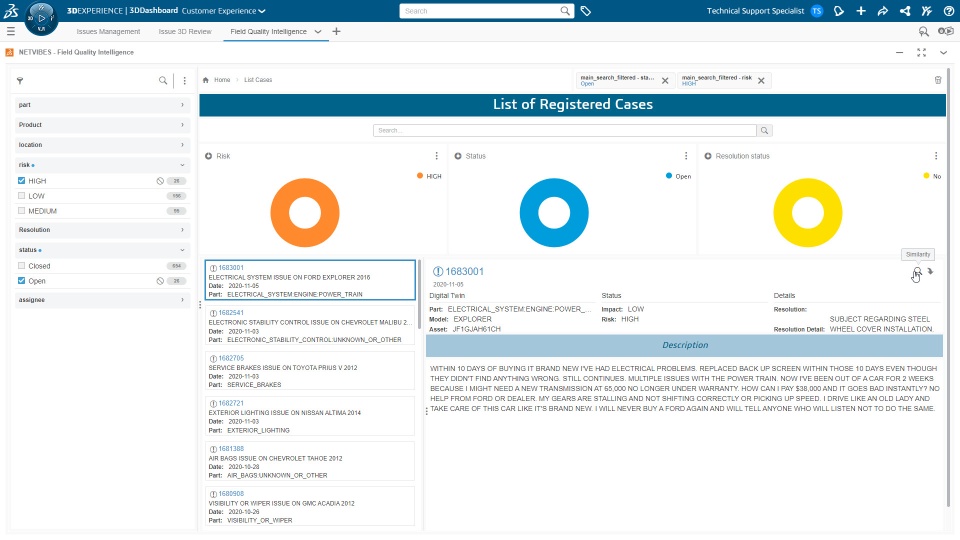Open case 1680908 link
The image size is (960, 540).
231,493
